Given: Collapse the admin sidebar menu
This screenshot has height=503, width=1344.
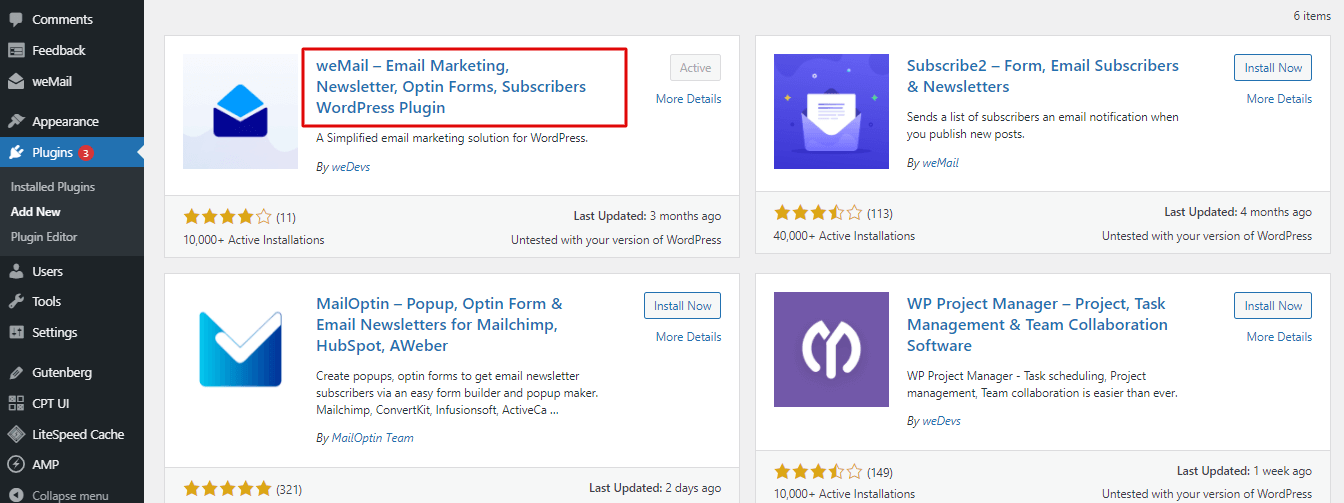Looking at the screenshot, I should (x=72, y=495).
